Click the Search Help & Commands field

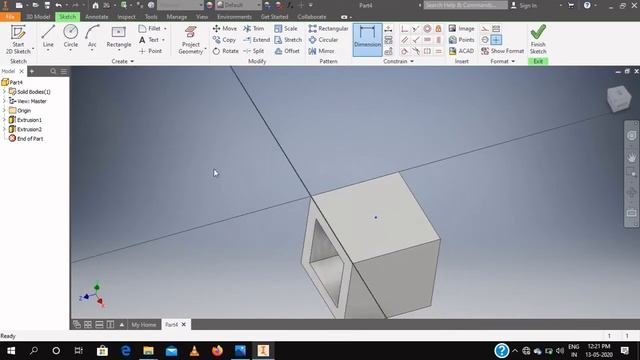(x=465, y=5)
